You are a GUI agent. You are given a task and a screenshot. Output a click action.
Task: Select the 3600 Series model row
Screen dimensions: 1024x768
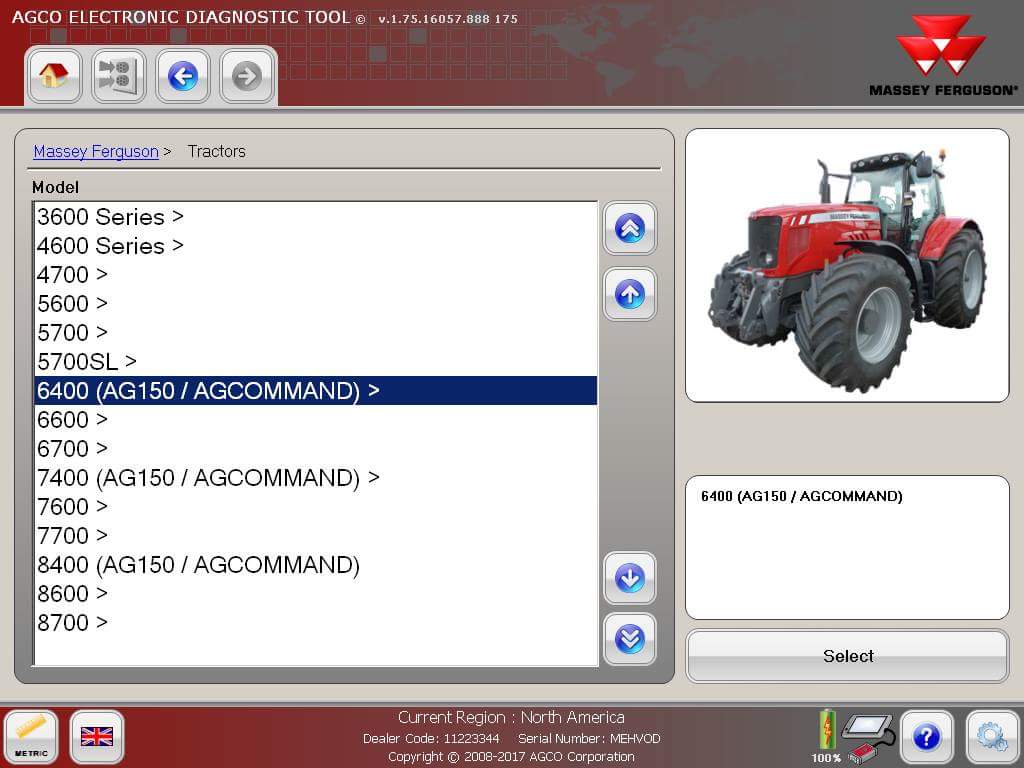315,217
